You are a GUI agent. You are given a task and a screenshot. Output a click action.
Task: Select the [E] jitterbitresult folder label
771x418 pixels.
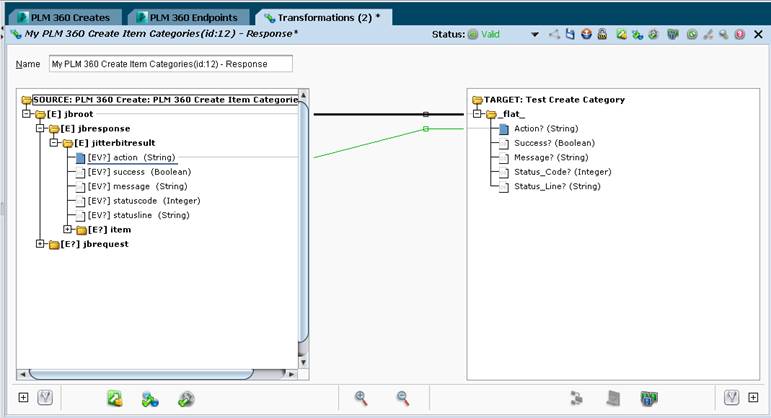click(x=115, y=143)
